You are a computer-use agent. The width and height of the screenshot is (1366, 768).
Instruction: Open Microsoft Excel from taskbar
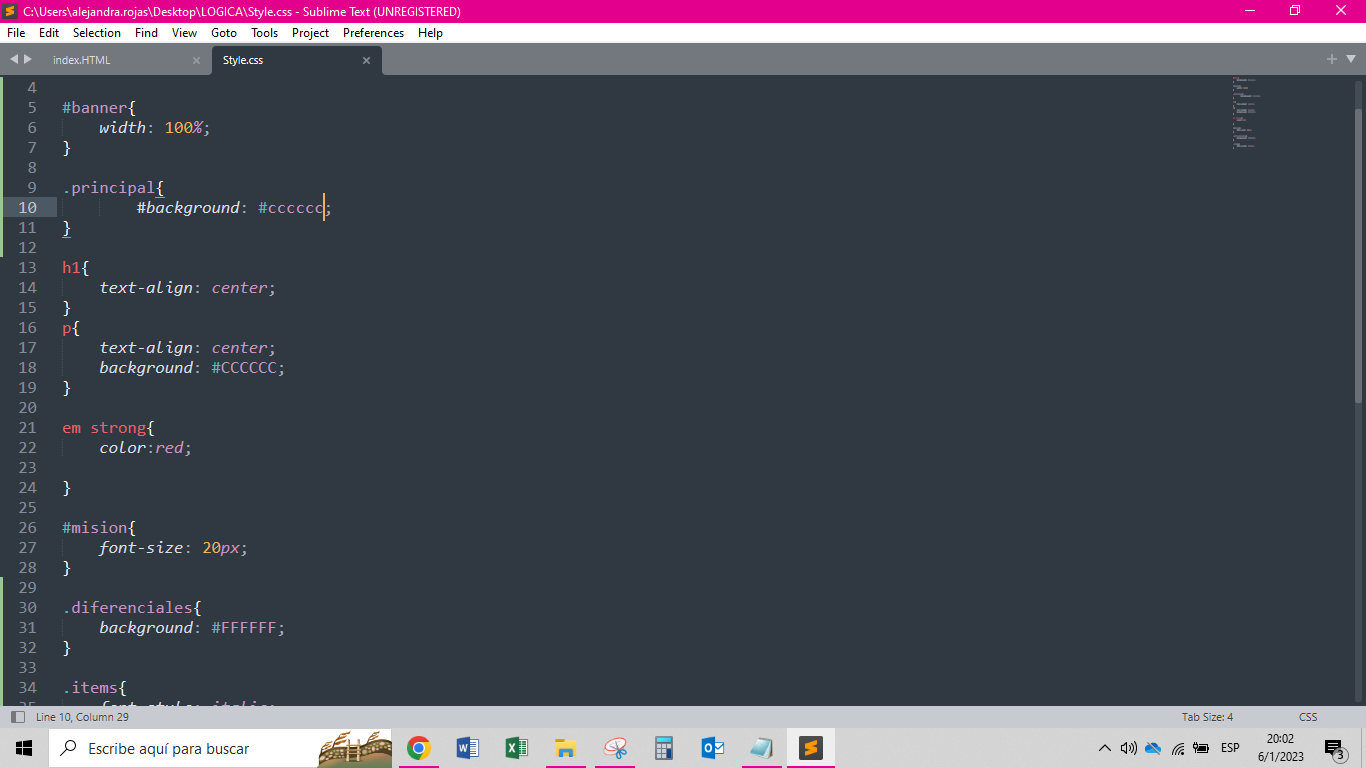[x=516, y=748]
